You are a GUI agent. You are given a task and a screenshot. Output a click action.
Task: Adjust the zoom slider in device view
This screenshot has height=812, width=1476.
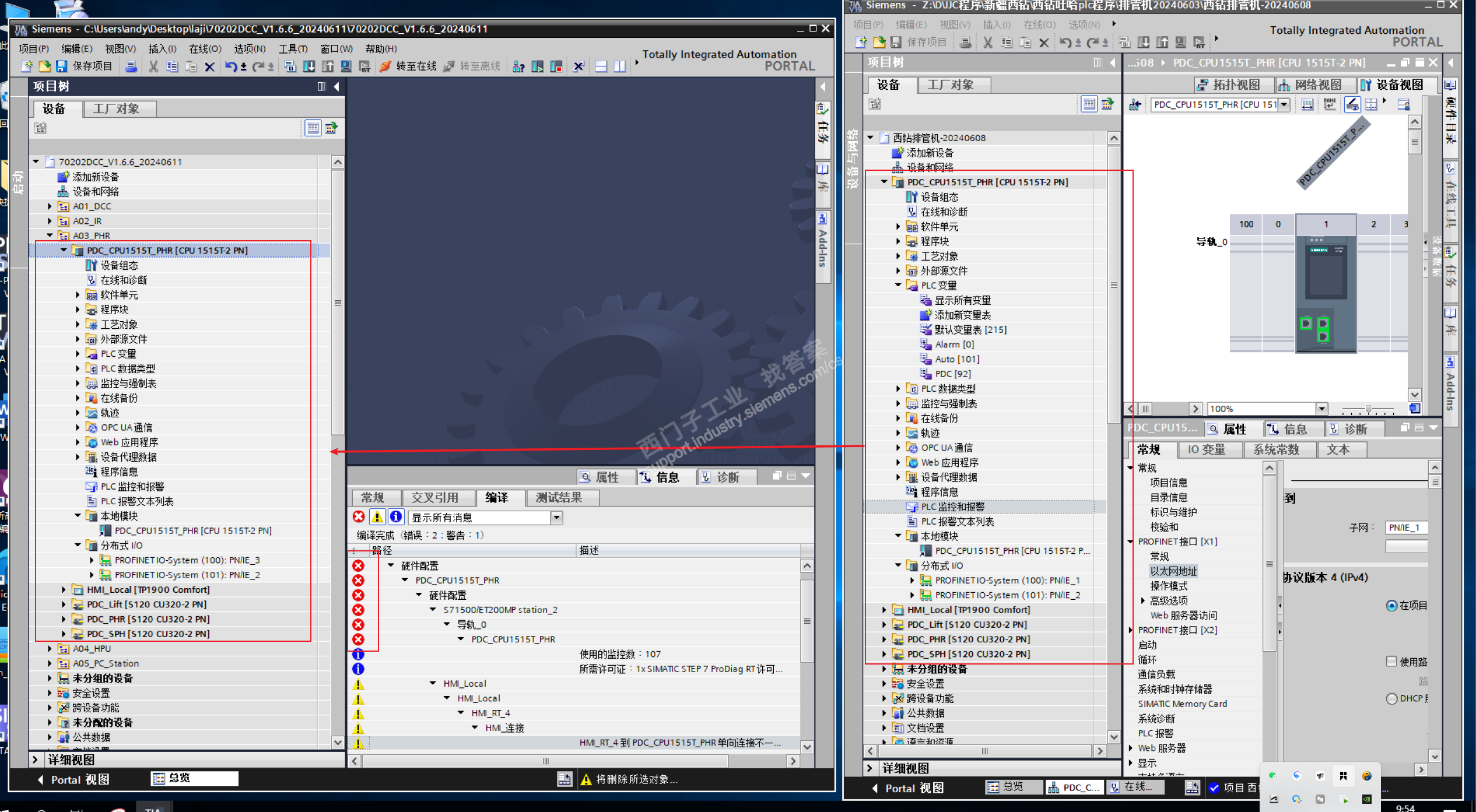click(x=1368, y=409)
